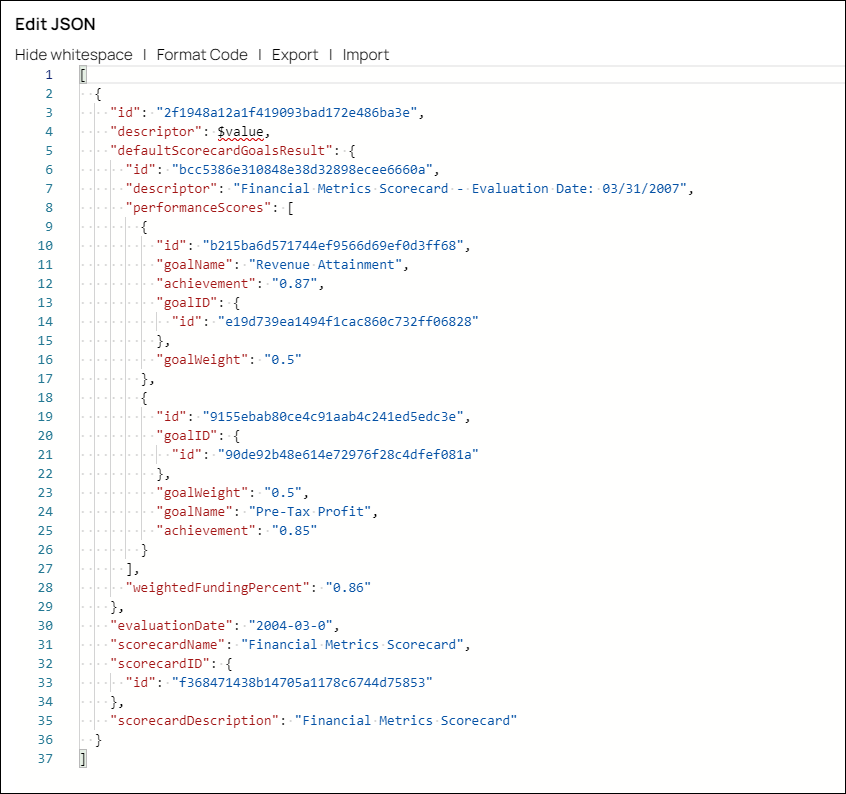Click line number 8 in the gutter
Screen dimensions: 846x794
pyautogui.click(x=49, y=208)
